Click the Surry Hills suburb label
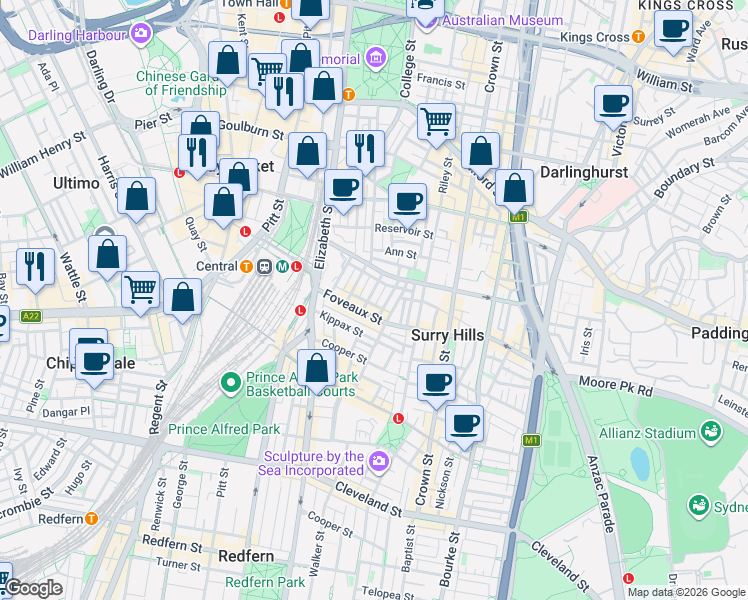 pos(447,335)
